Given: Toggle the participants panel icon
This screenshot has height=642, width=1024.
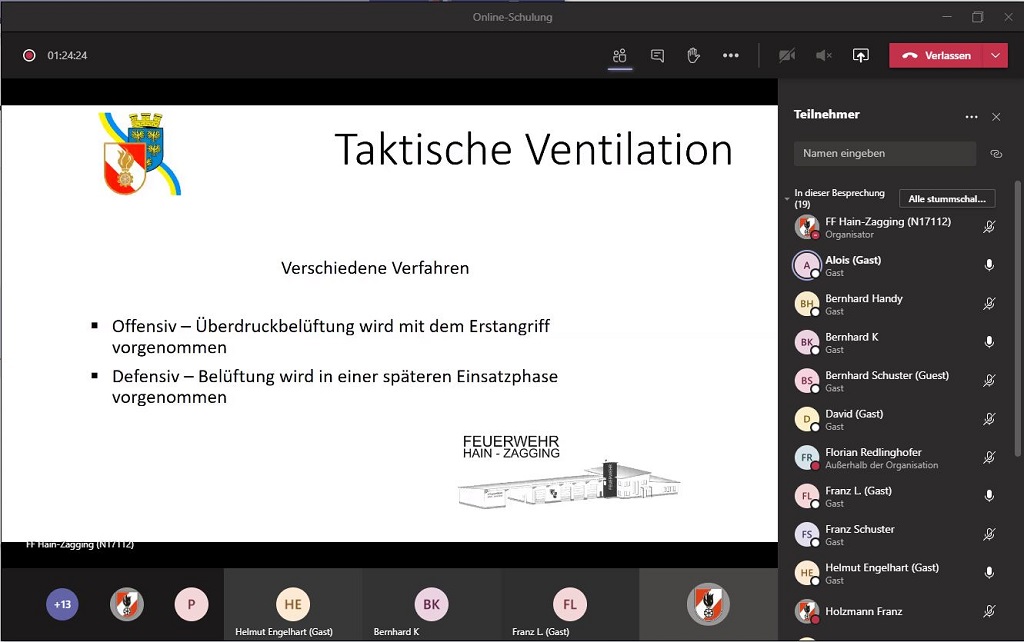Looking at the screenshot, I should [619, 56].
